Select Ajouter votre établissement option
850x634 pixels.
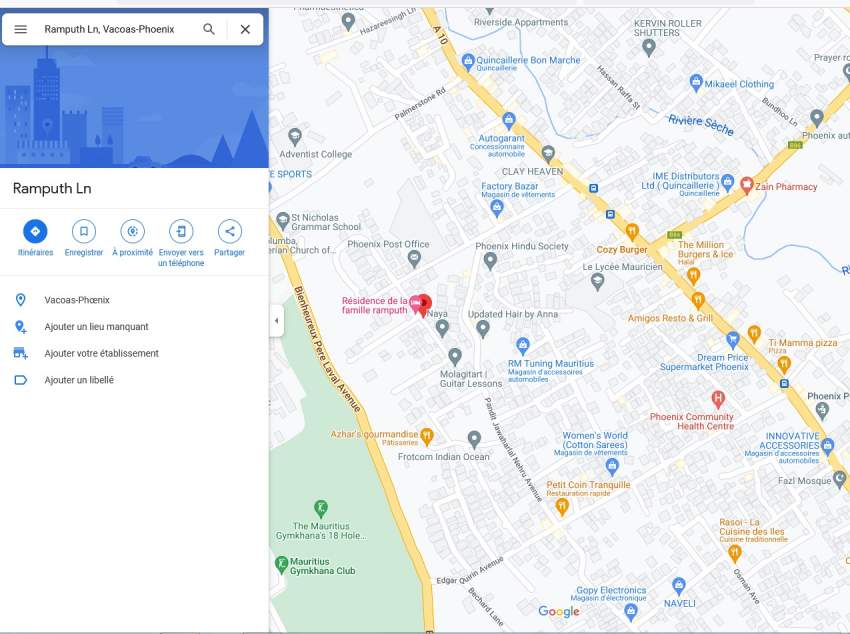point(101,354)
